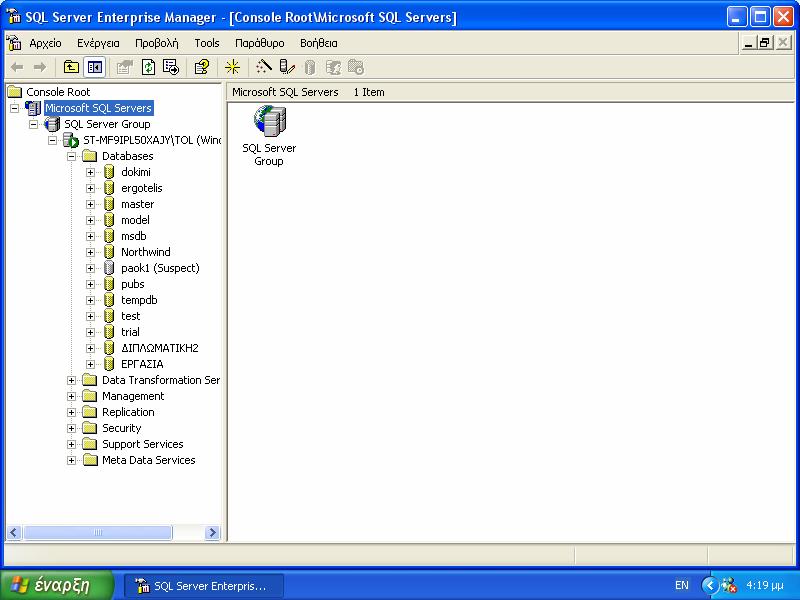Click the ΕΡΓΑΣΙΑ database icon

[109, 364]
